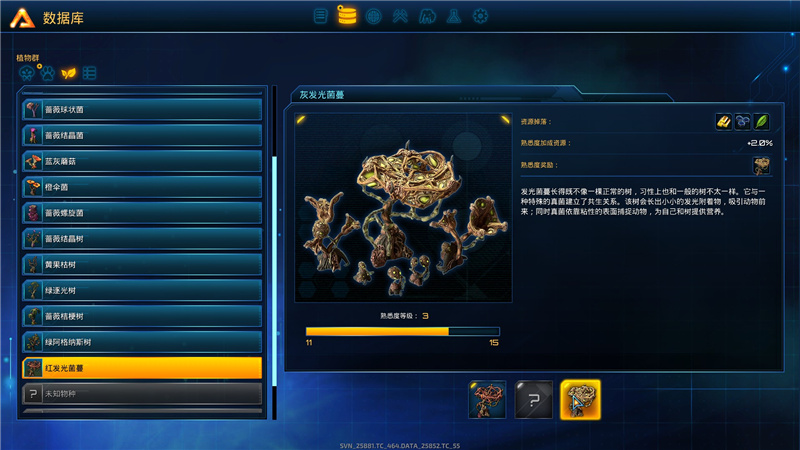800x450 pixels.
Task: Select 蓝灰蘑菇 entry in the list
Action: click(142, 161)
